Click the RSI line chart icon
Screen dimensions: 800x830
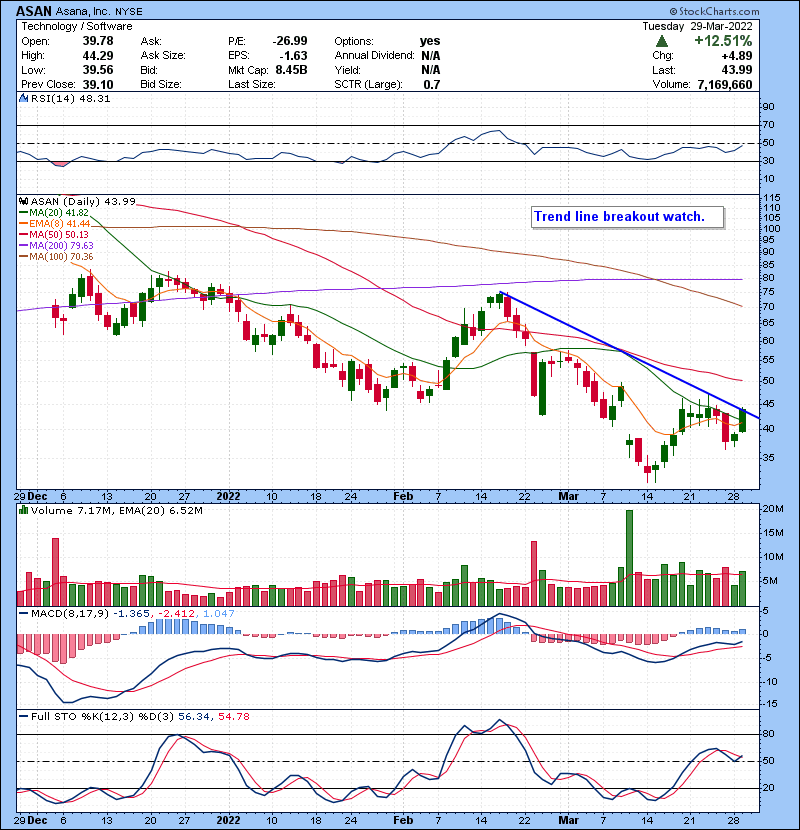coord(23,98)
